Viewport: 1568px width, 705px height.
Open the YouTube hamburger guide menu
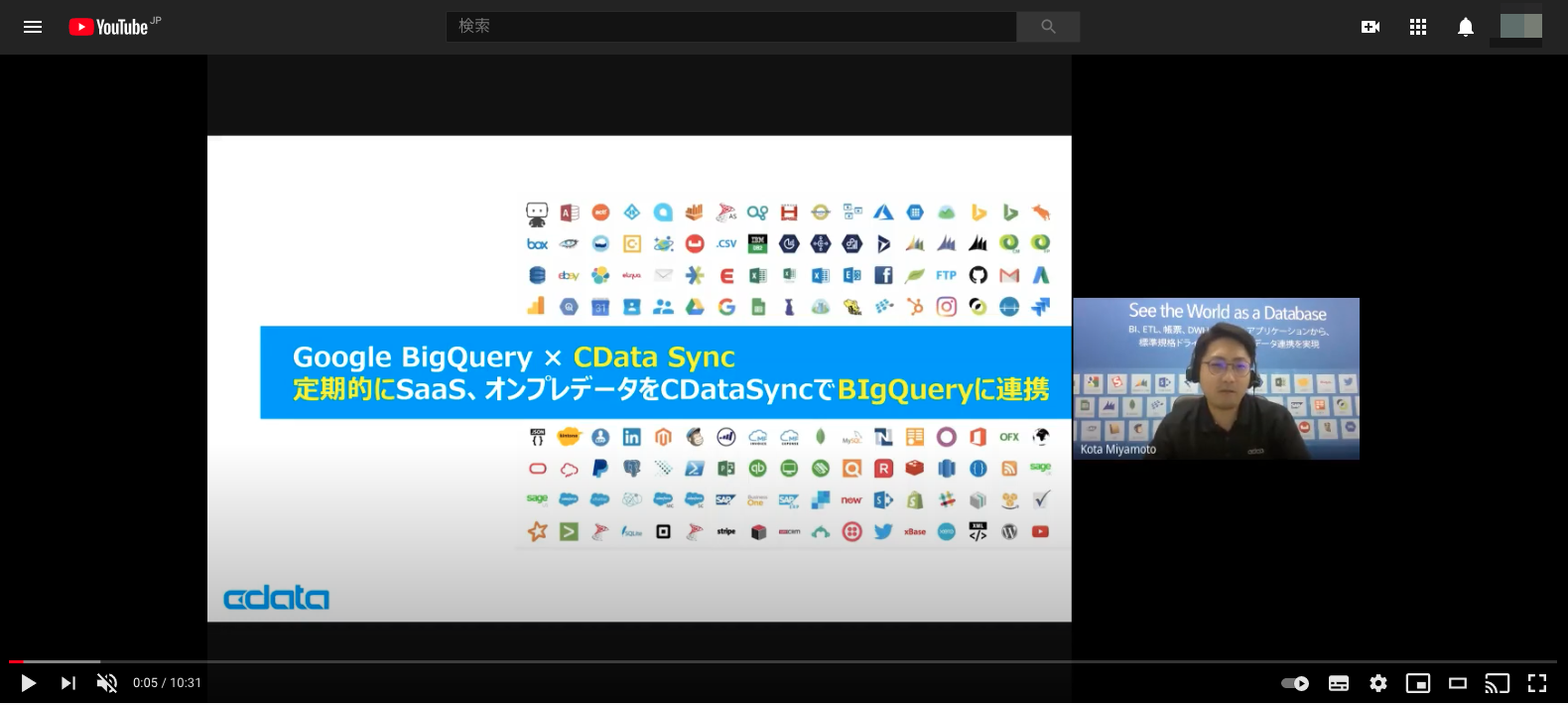point(33,27)
